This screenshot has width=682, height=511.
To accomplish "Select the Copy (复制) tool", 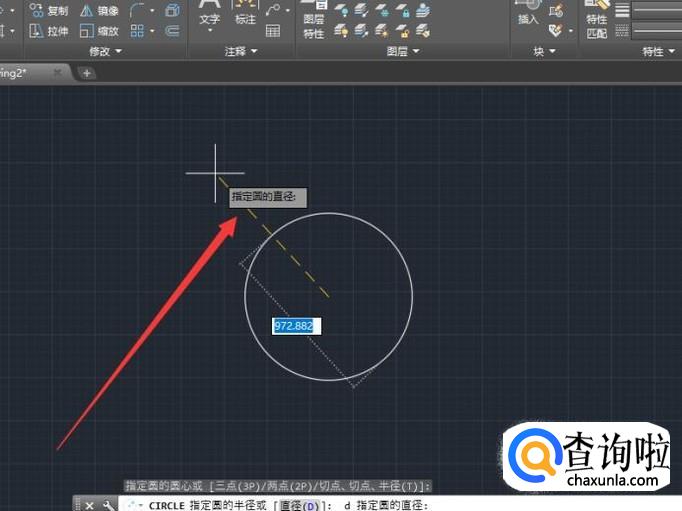I will tap(50, 11).
